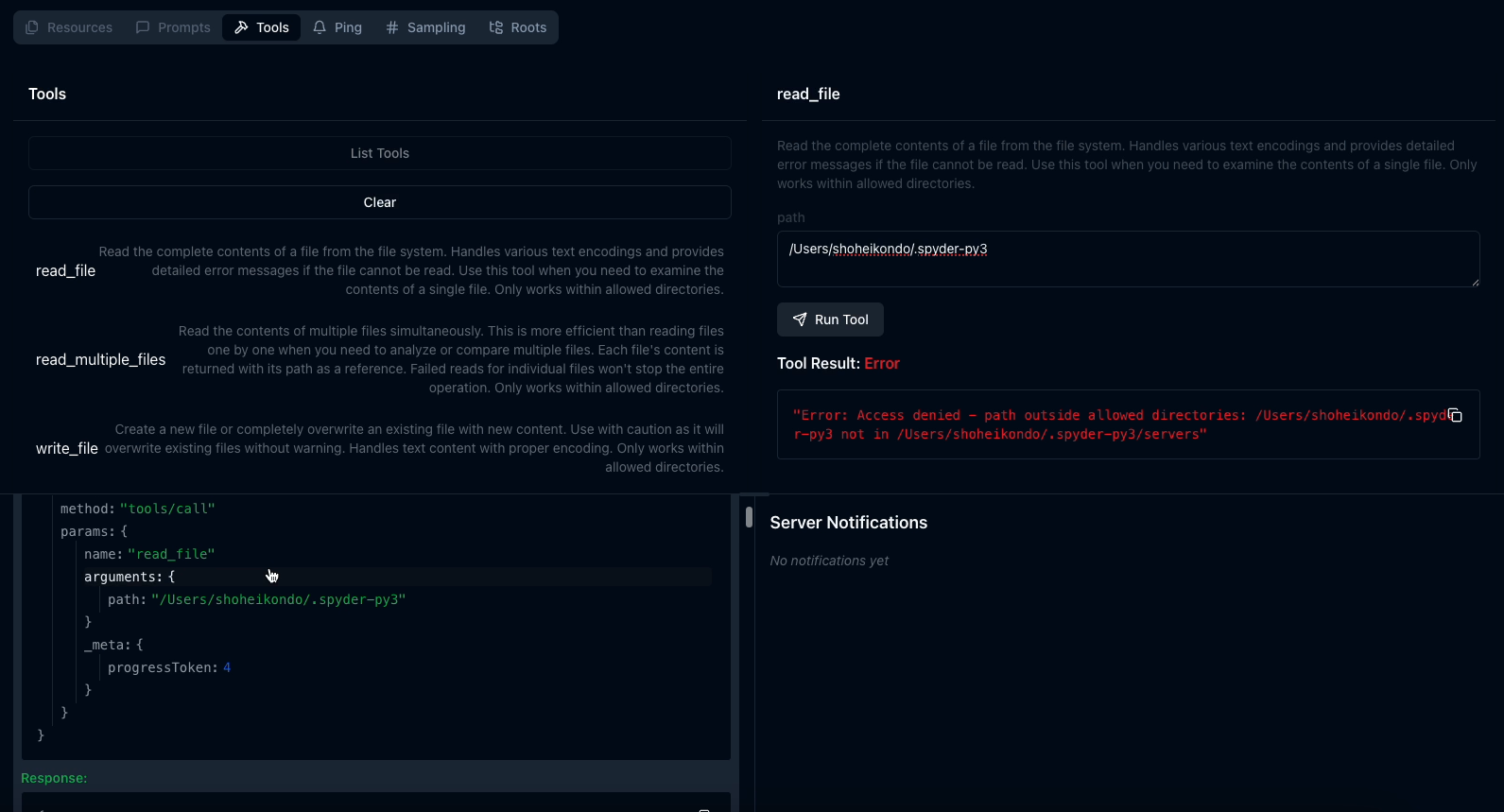Choose read_file in the tools list
The height and width of the screenshot is (812, 1504).
pos(66,270)
